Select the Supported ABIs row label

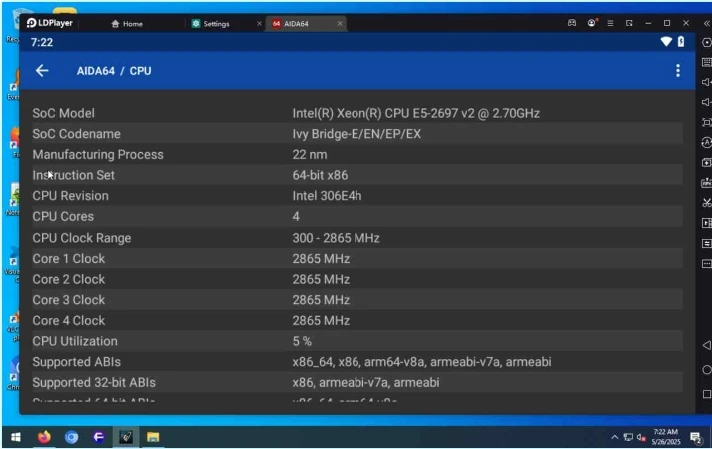pyautogui.click(x=77, y=362)
